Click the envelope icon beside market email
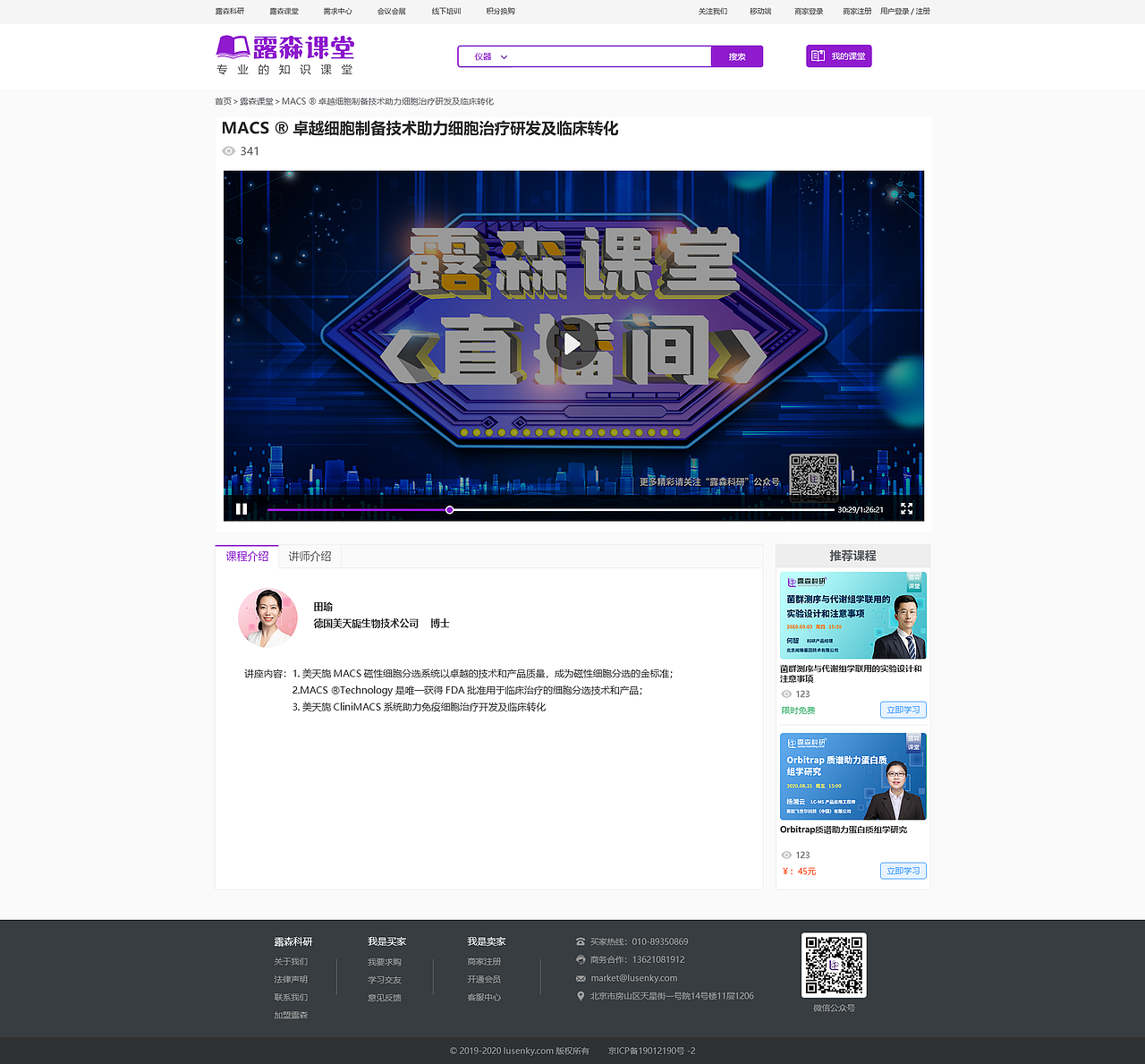The height and width of the screenshot is (1064, 1145). coord(581,978)
